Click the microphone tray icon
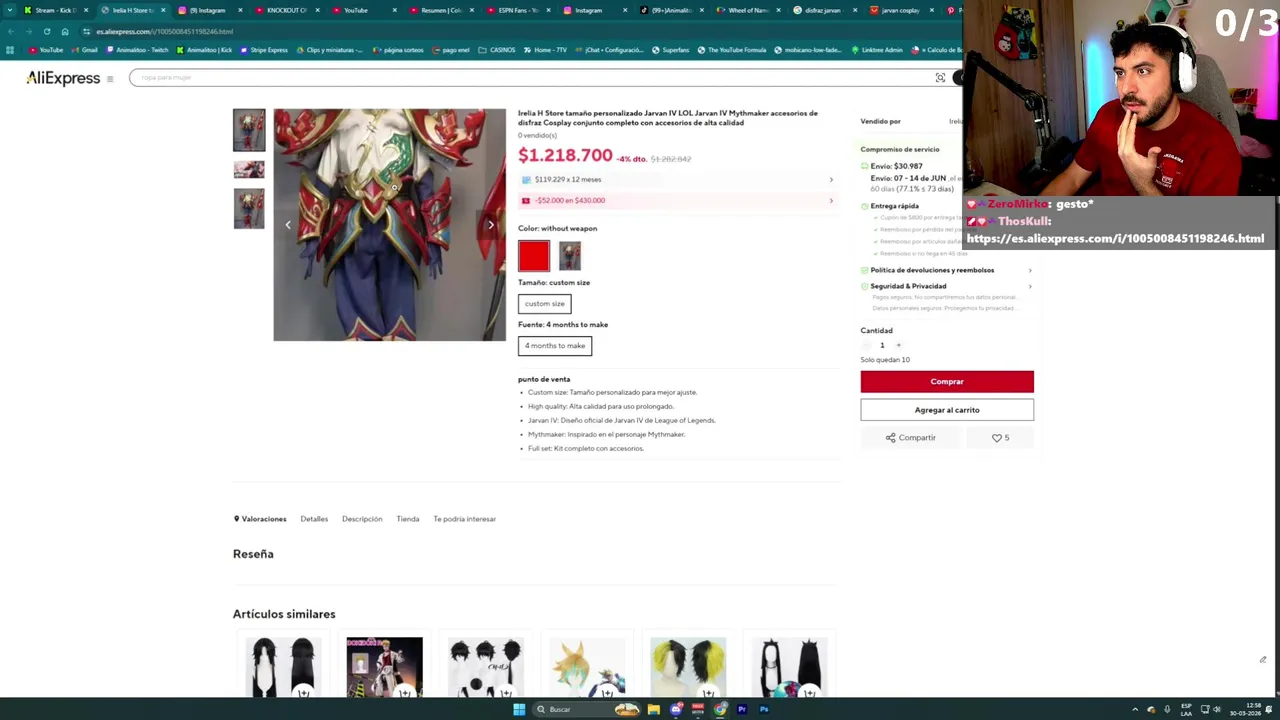1280x720 pixels. (x=1166, y=709)
